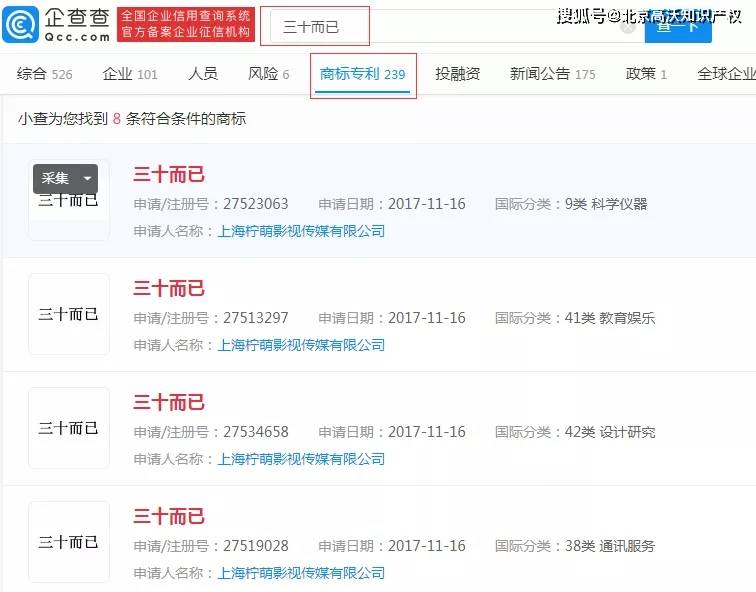Viewport: 756px width, 592px height.
Task: Open the 综合 526 tab
Action: point(44,74)
